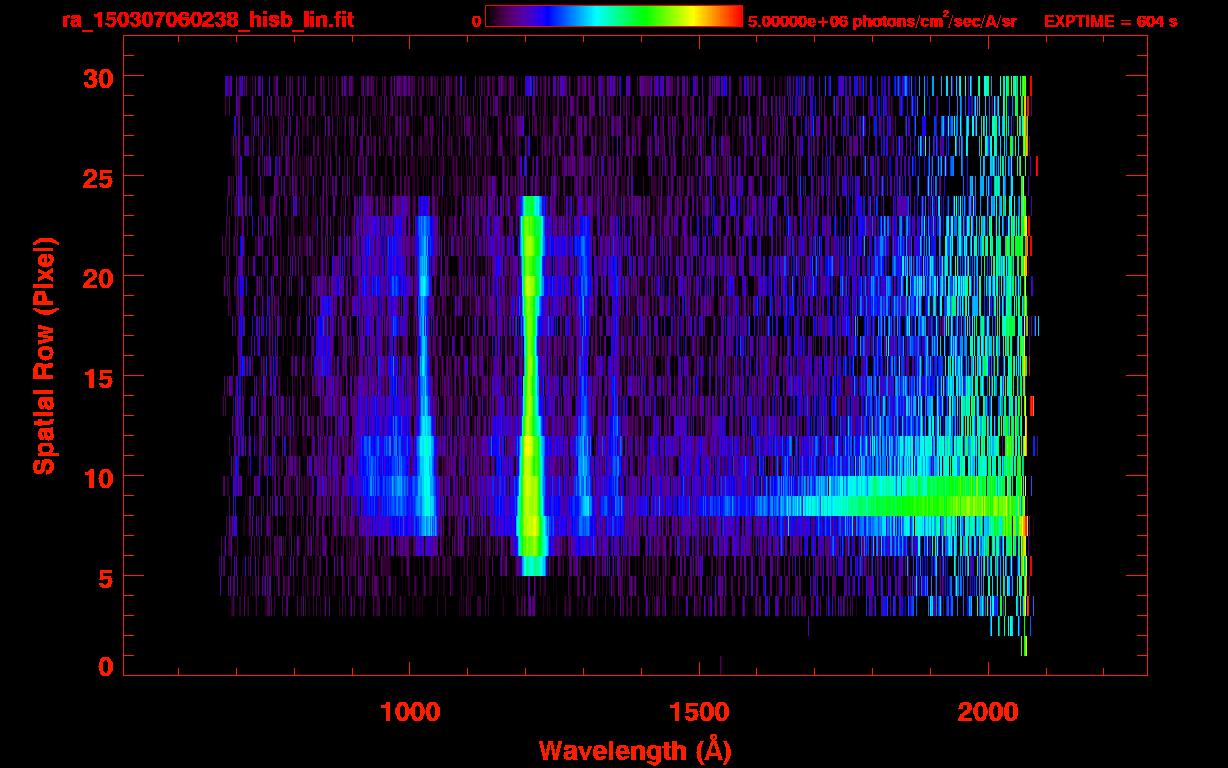Image resolution: width=1228 pixels, height=768 pixels.
Task: Click the color bar minimum label 0
Action: (x=477, y=21)
